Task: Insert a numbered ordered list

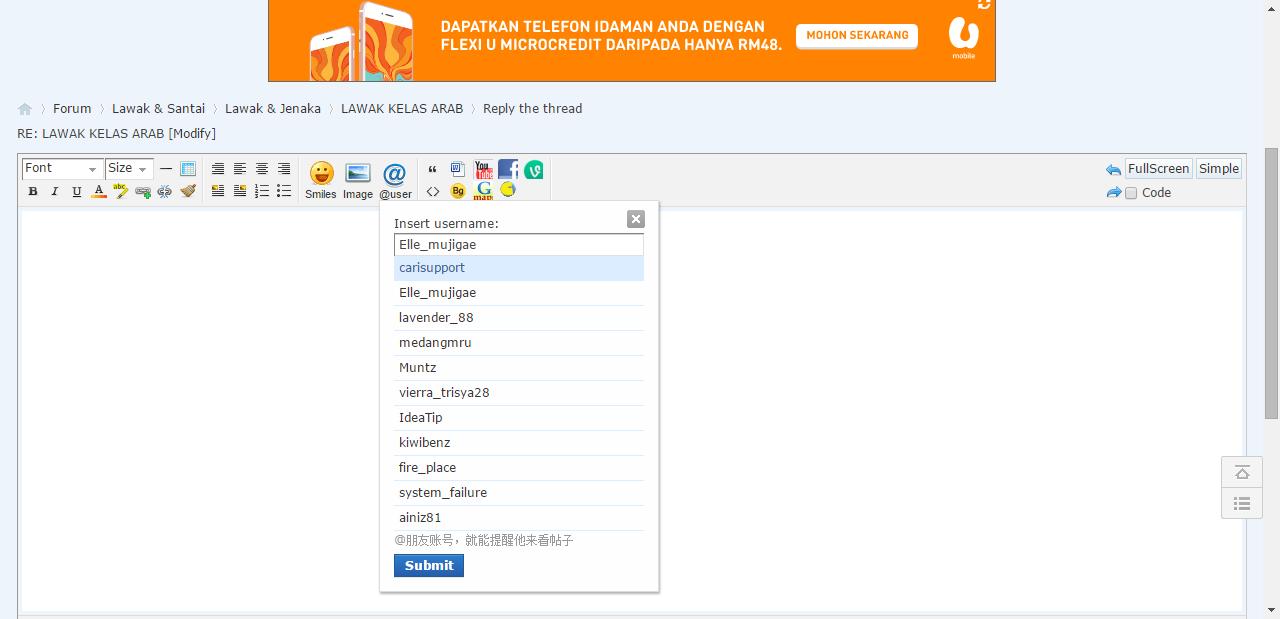Action: [262, 191]
